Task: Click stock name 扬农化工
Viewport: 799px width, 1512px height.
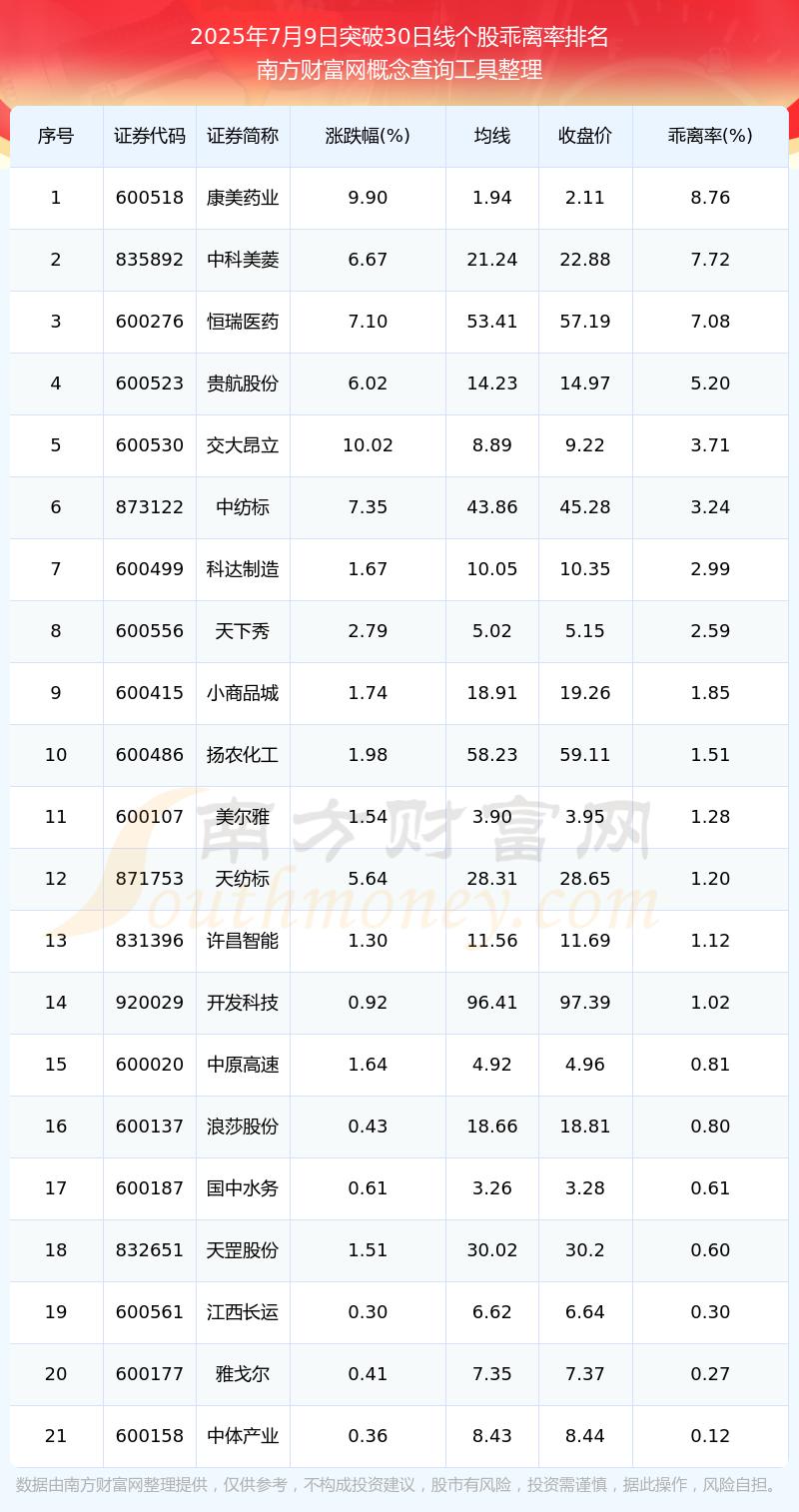Action: coord(243,755)
